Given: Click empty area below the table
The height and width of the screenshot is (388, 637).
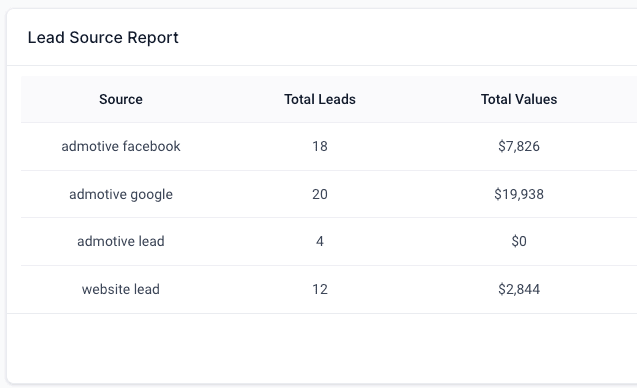Looking at the screenshot, I should coord(321,348).
